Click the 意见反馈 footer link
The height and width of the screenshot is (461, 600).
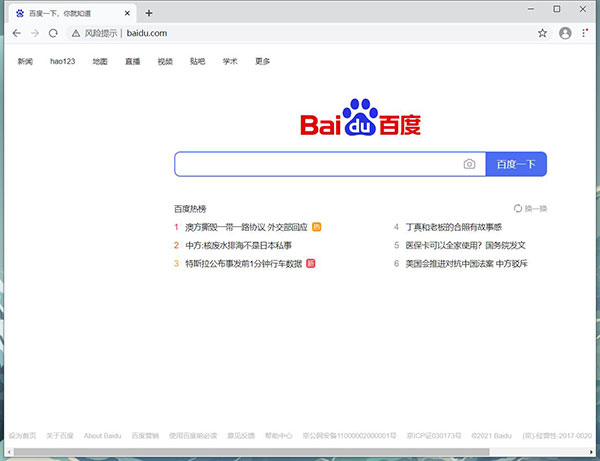point(241,436)
